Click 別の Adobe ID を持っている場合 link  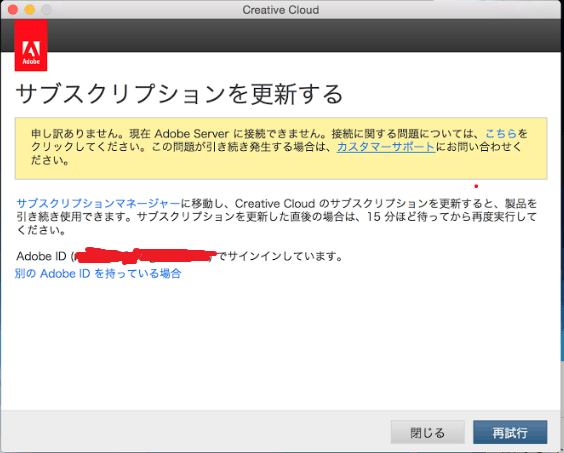pyautogui.click(x=98, y=273)
